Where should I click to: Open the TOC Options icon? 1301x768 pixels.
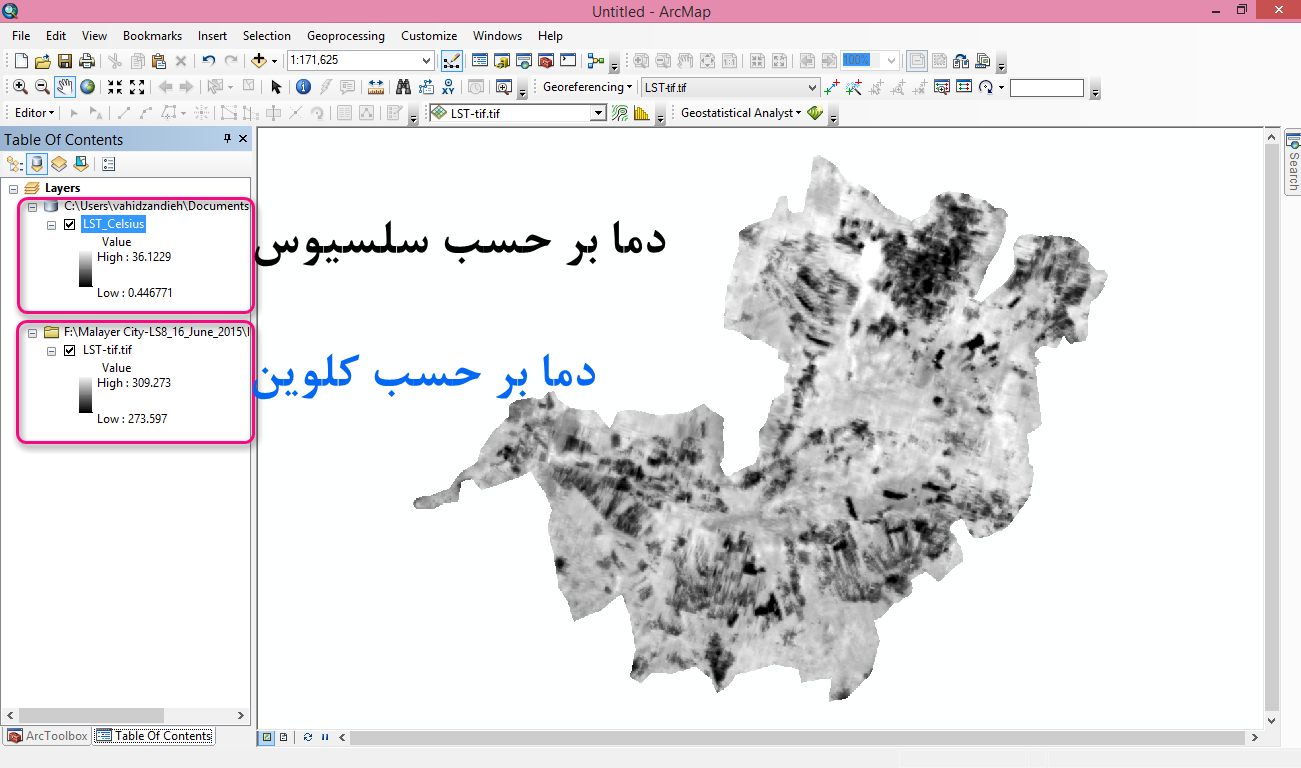click(109, 163)
